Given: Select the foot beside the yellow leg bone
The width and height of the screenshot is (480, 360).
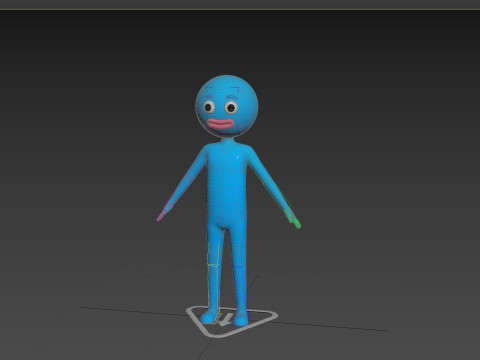Looking at the screenshot, I should (x=210, y=317).
